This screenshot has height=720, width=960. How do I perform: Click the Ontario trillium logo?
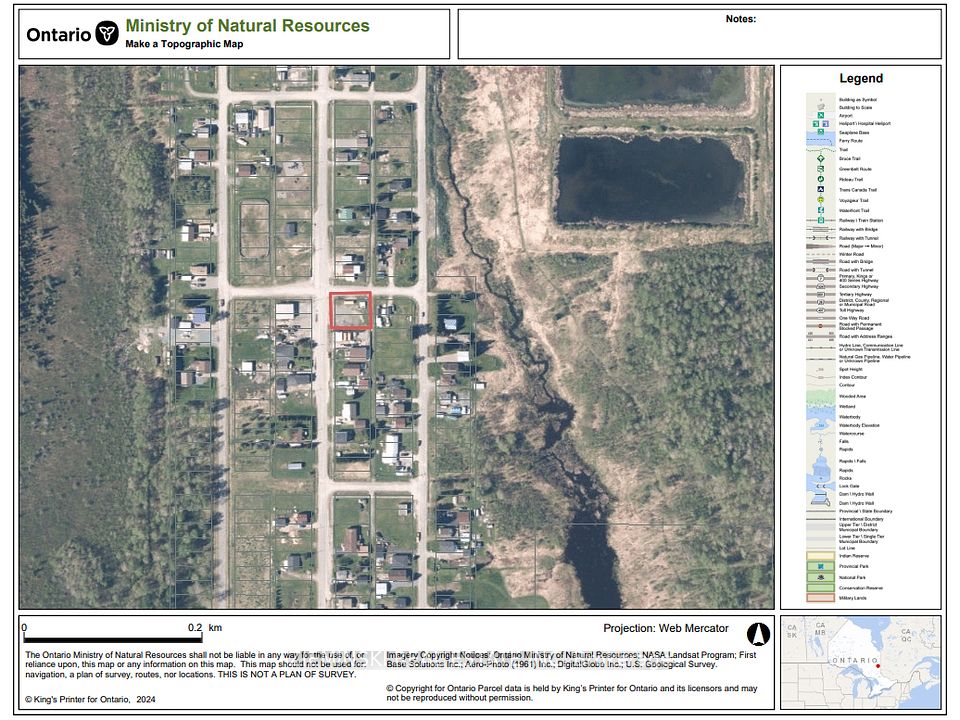pyautogui.click(x=108, y=33)
